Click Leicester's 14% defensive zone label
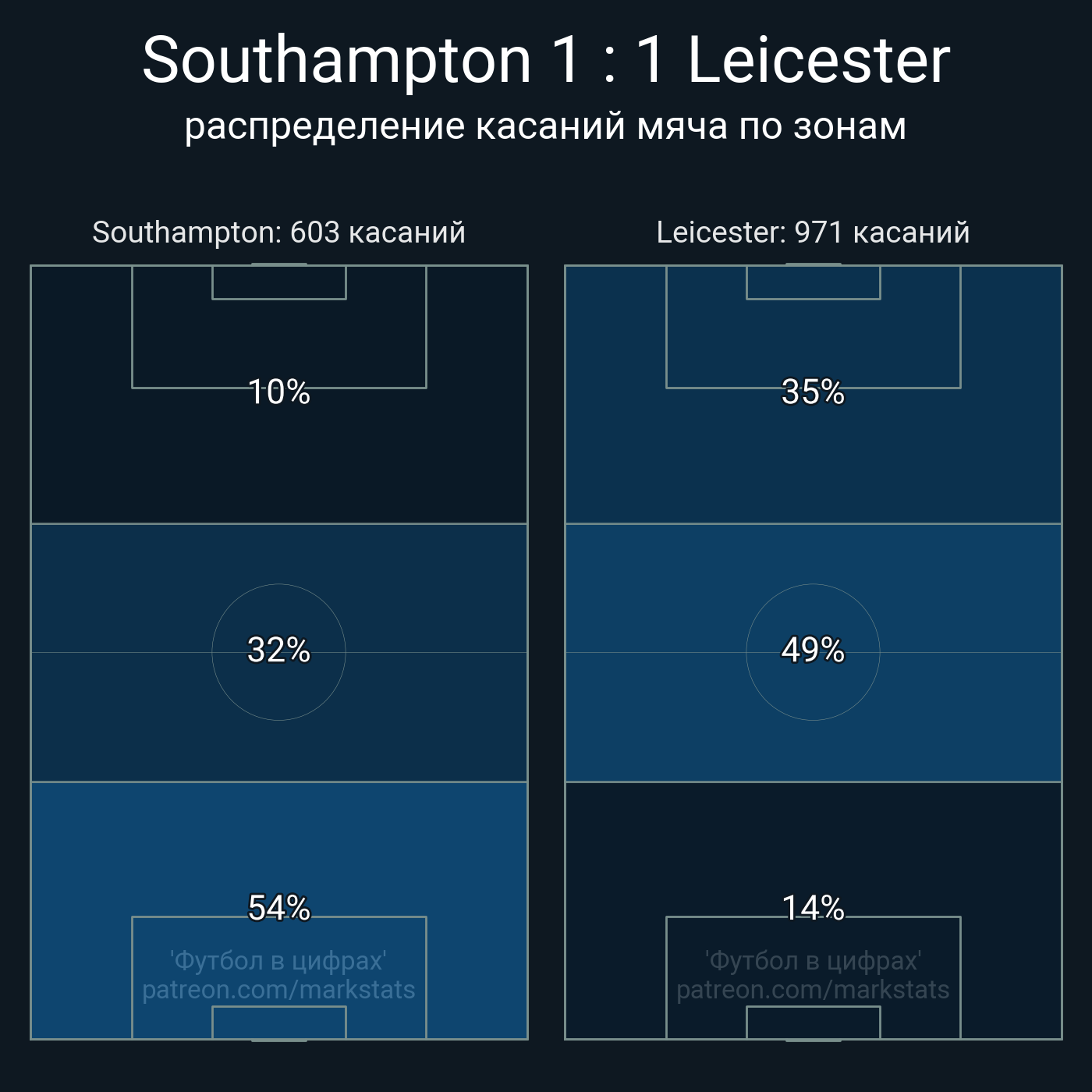This screenshot has height=1092, width=1092. (813, 908)
